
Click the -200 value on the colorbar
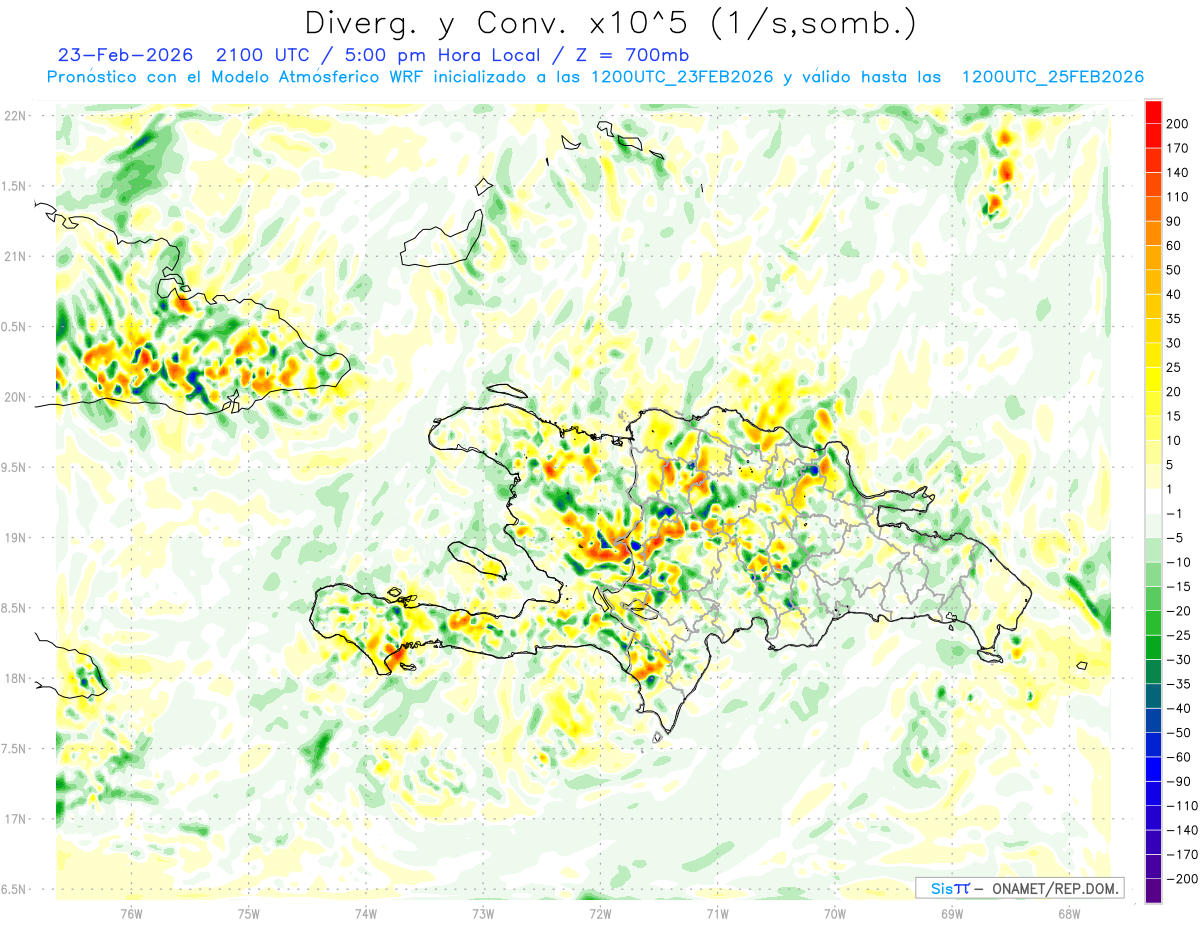tap(1183, 878)
